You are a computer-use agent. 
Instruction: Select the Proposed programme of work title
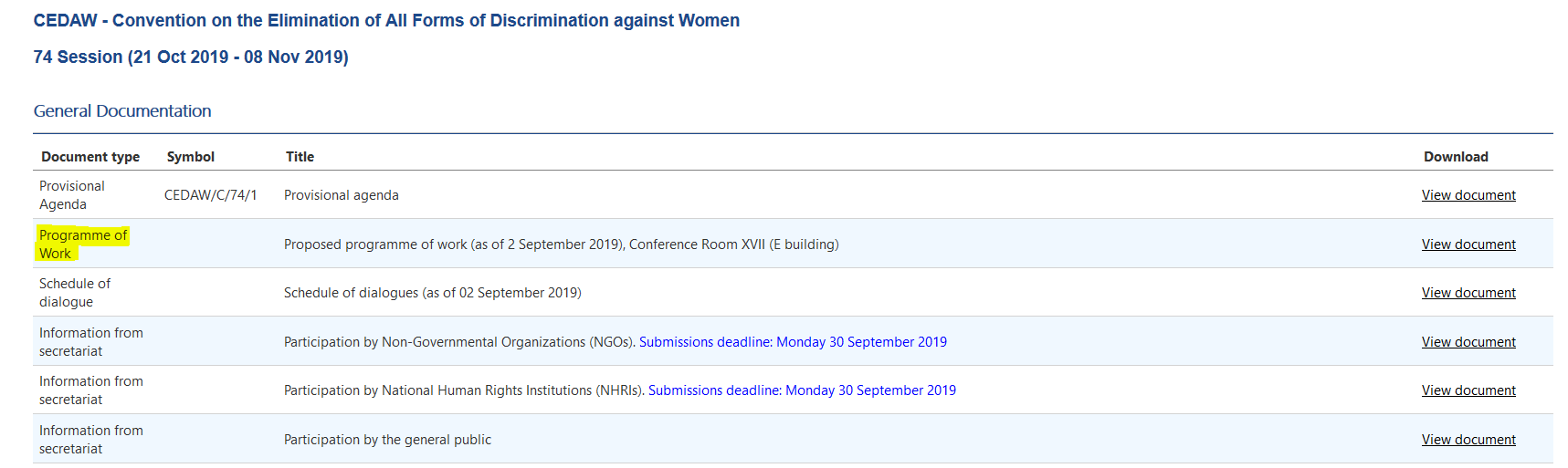562,244
